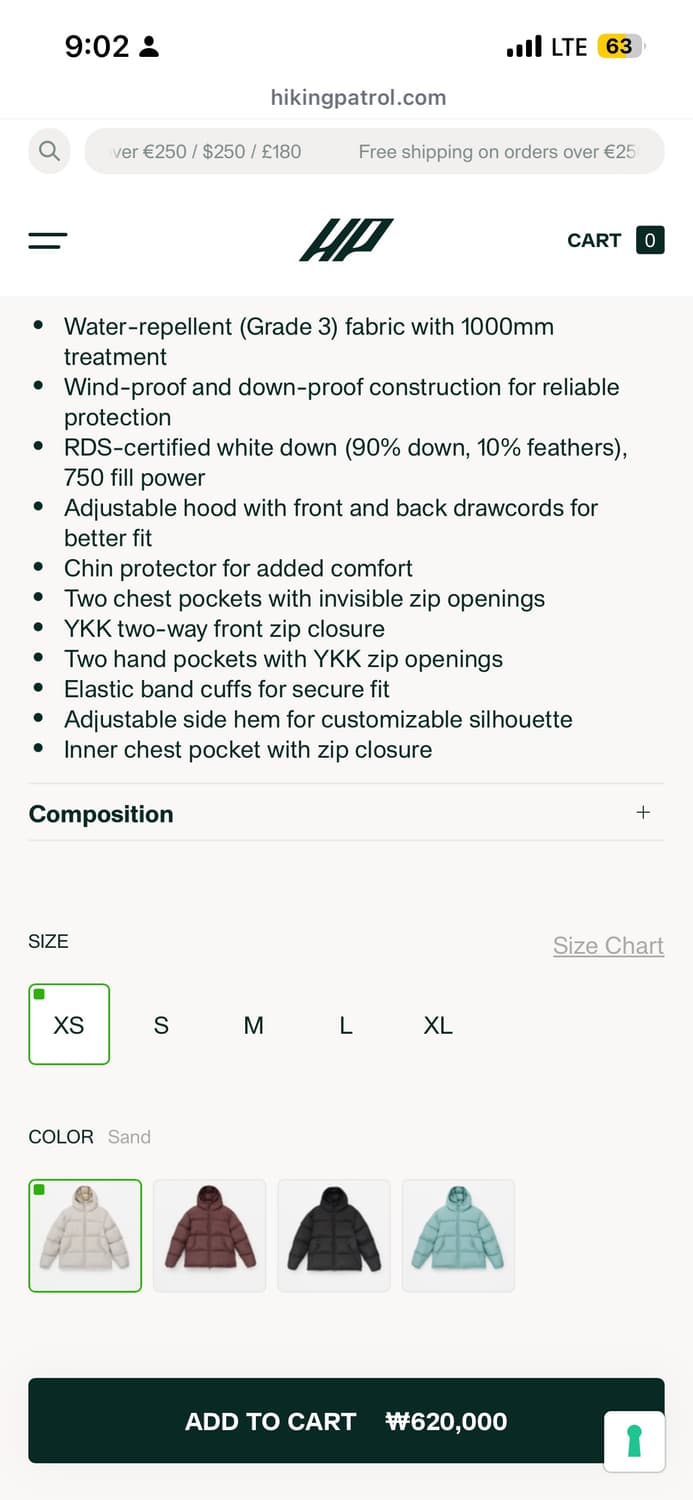Tap the HP logo
Screen dimensions: 693x1500
(346, 240)
